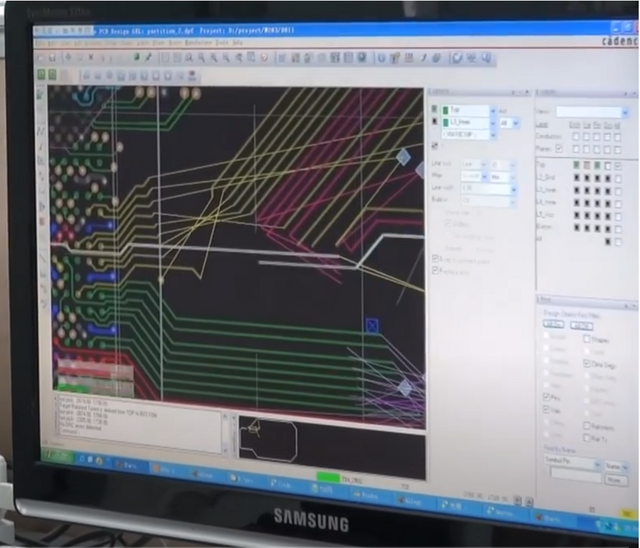
Task: Click the Zoom Previous magnifier icon
Action: (x=239, y=58)
